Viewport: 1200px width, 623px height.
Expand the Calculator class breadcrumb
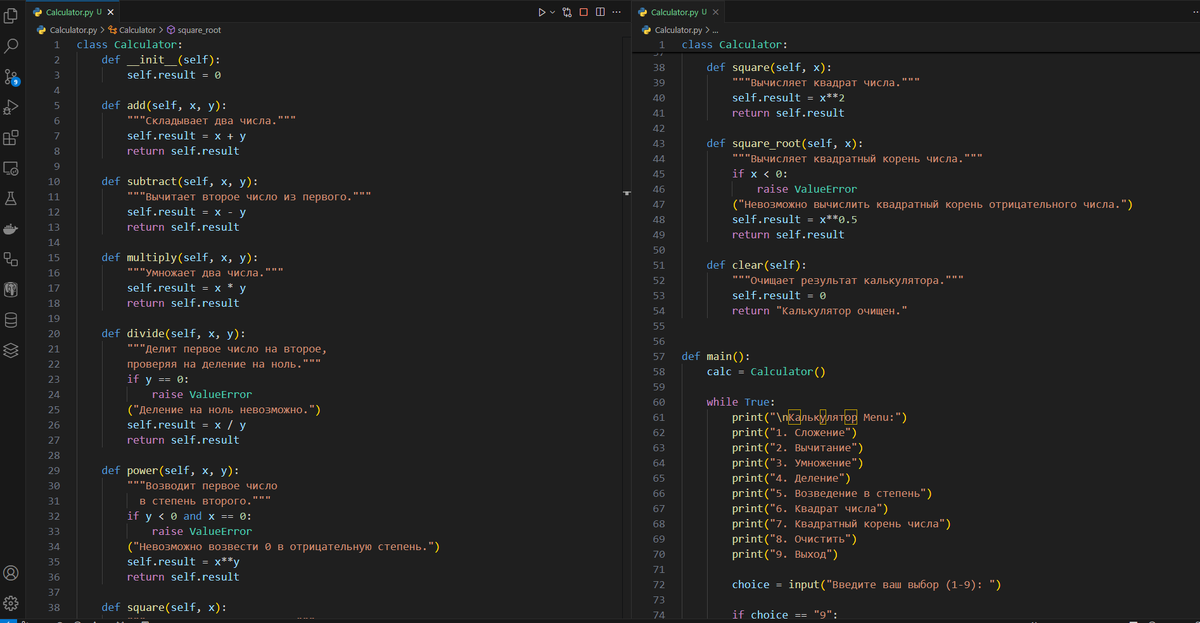click(136, 30)
